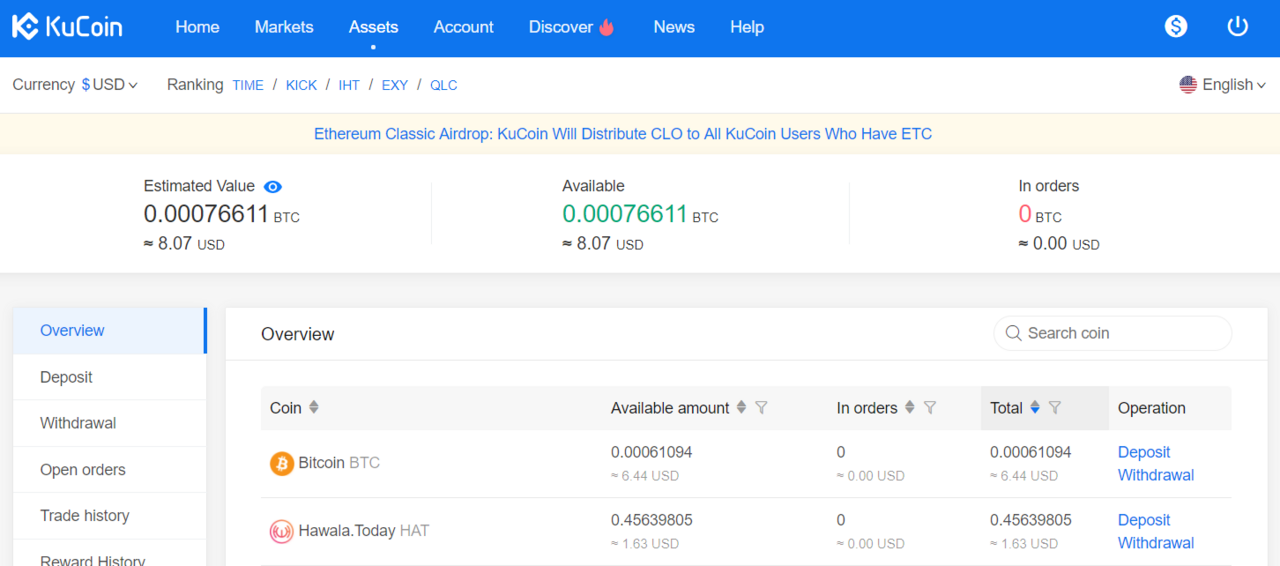Open the Markets menu

284,27
